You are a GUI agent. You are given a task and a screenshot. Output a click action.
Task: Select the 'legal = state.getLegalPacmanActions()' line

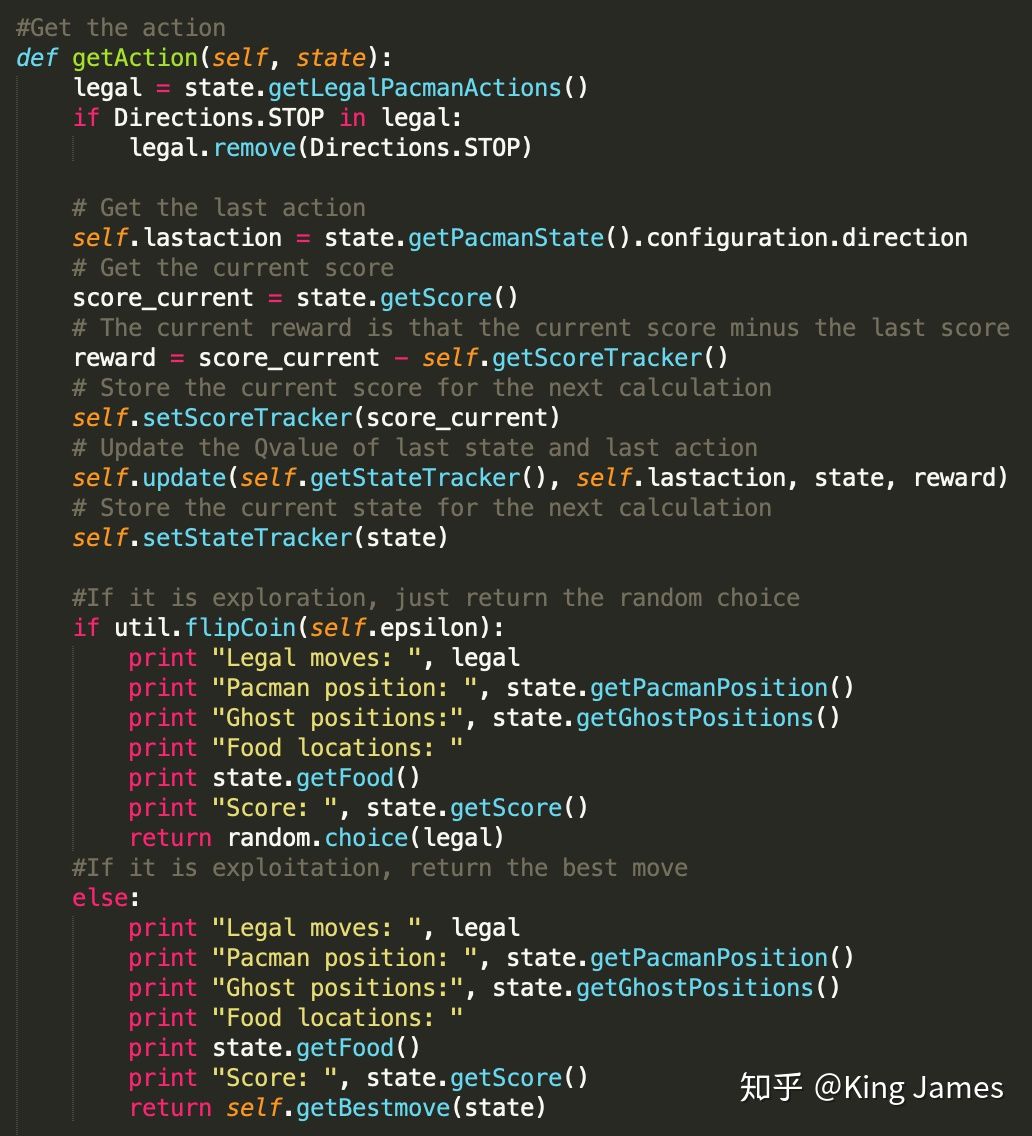click(x=330, y=88)
